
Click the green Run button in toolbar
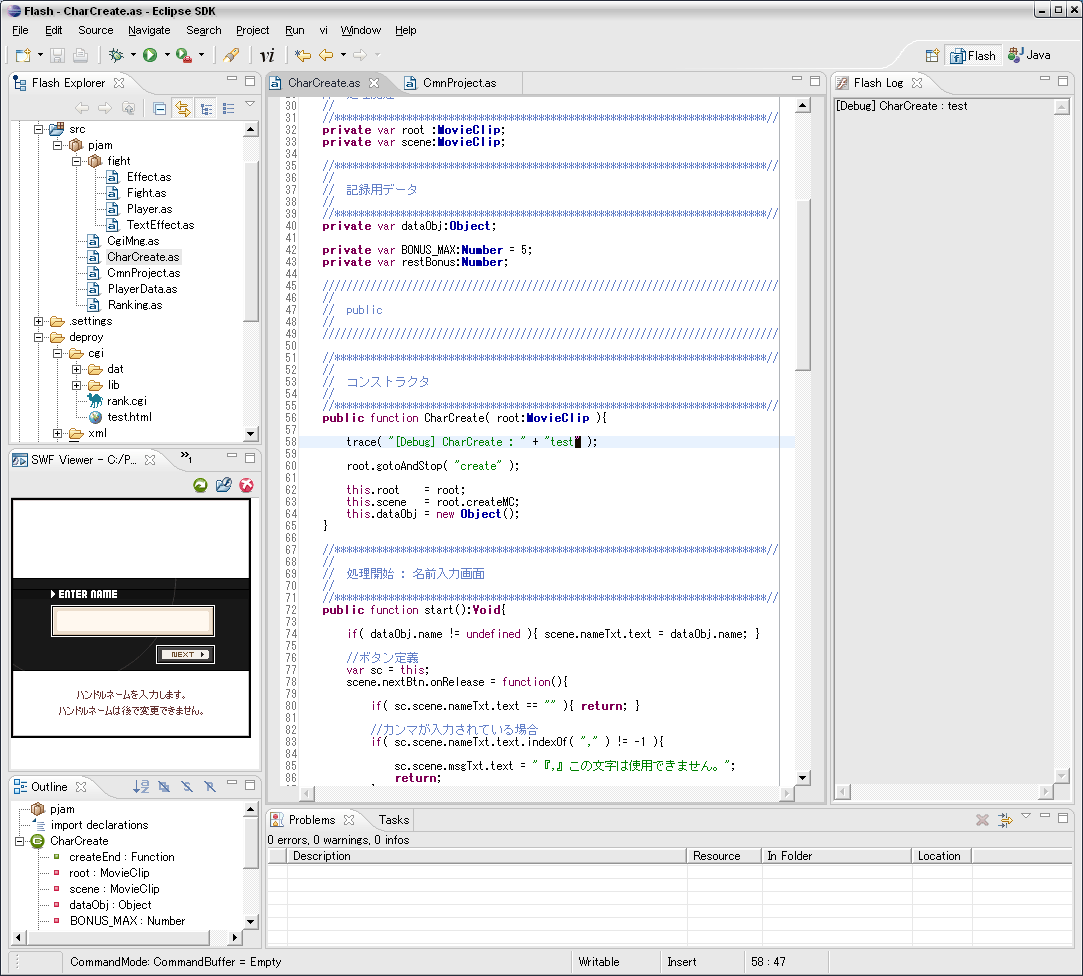[x=150, y=55]
